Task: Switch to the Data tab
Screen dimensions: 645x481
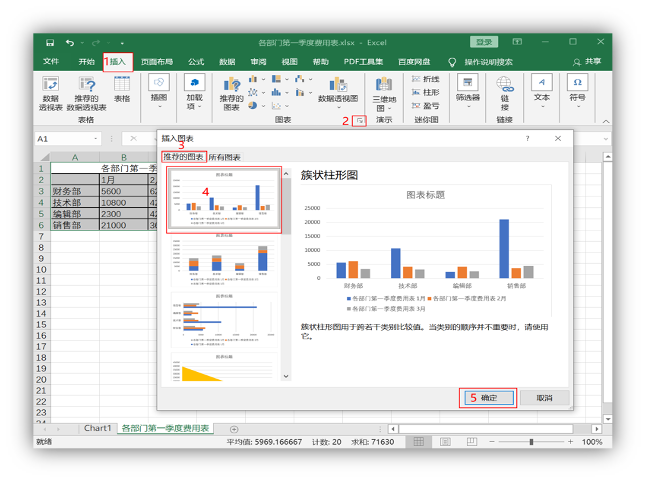Action: (x=227, y=62)
